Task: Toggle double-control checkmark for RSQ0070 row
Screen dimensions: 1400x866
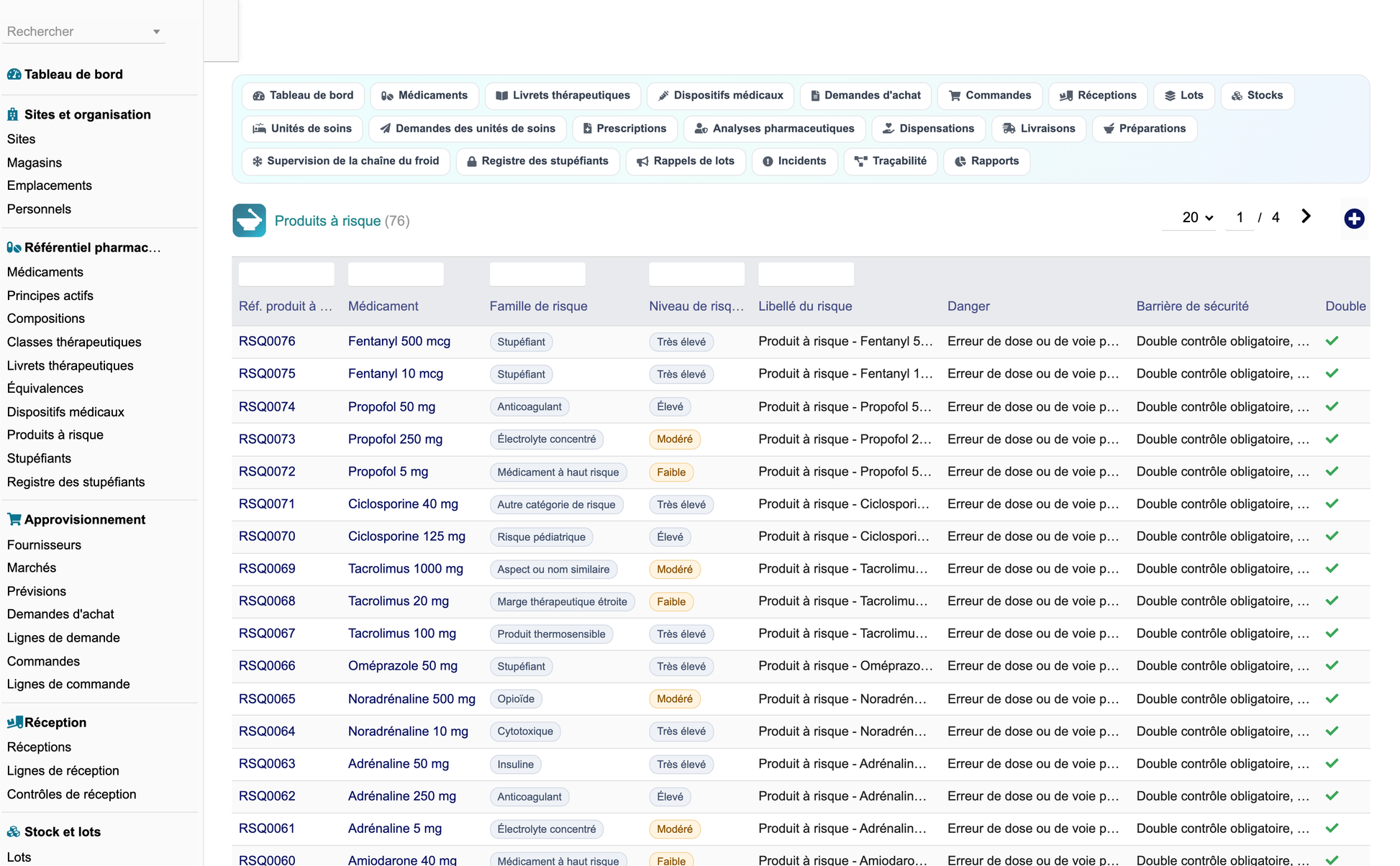Action: pyautogui.click(x=1332, y=536)
